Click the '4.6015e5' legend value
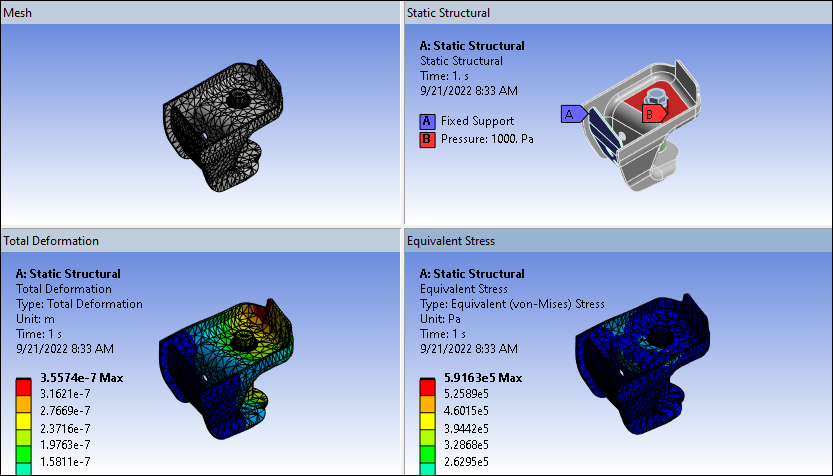The image size is (833, 476). tap(466, 411)
